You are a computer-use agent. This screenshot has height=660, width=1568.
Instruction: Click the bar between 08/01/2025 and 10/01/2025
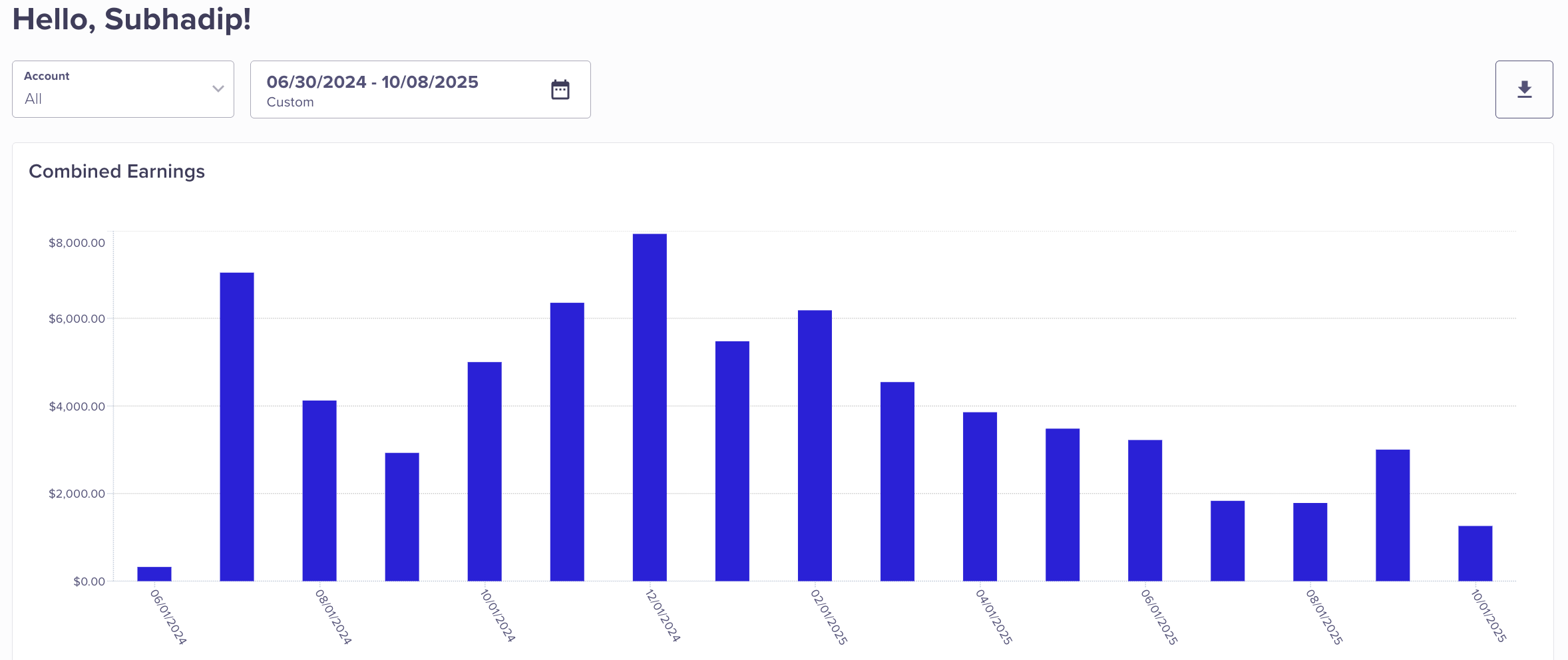coord(1392,515)
